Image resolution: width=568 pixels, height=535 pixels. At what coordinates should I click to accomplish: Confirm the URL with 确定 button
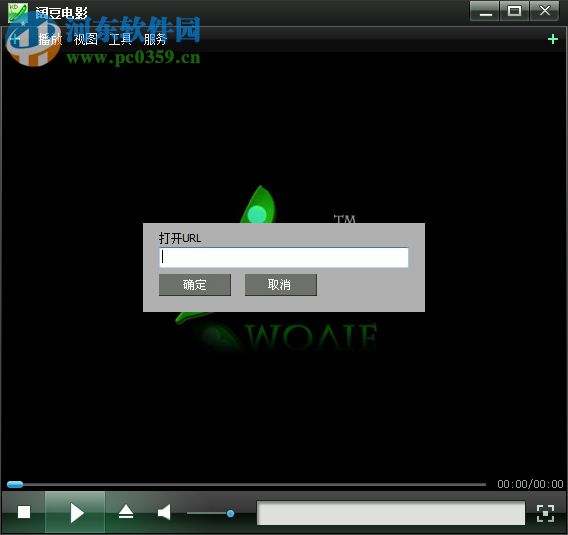tap(195, 285)
